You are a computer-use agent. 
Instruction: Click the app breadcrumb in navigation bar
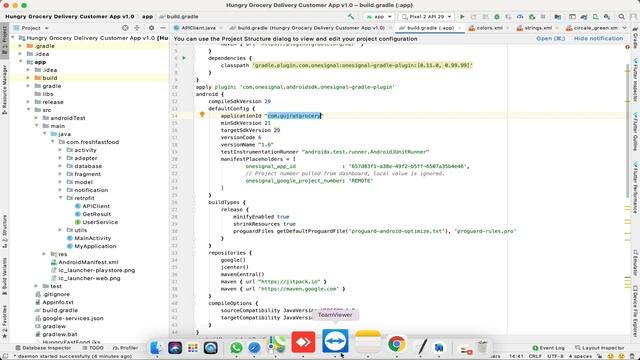pyautogui.click(x=147, y=17)
